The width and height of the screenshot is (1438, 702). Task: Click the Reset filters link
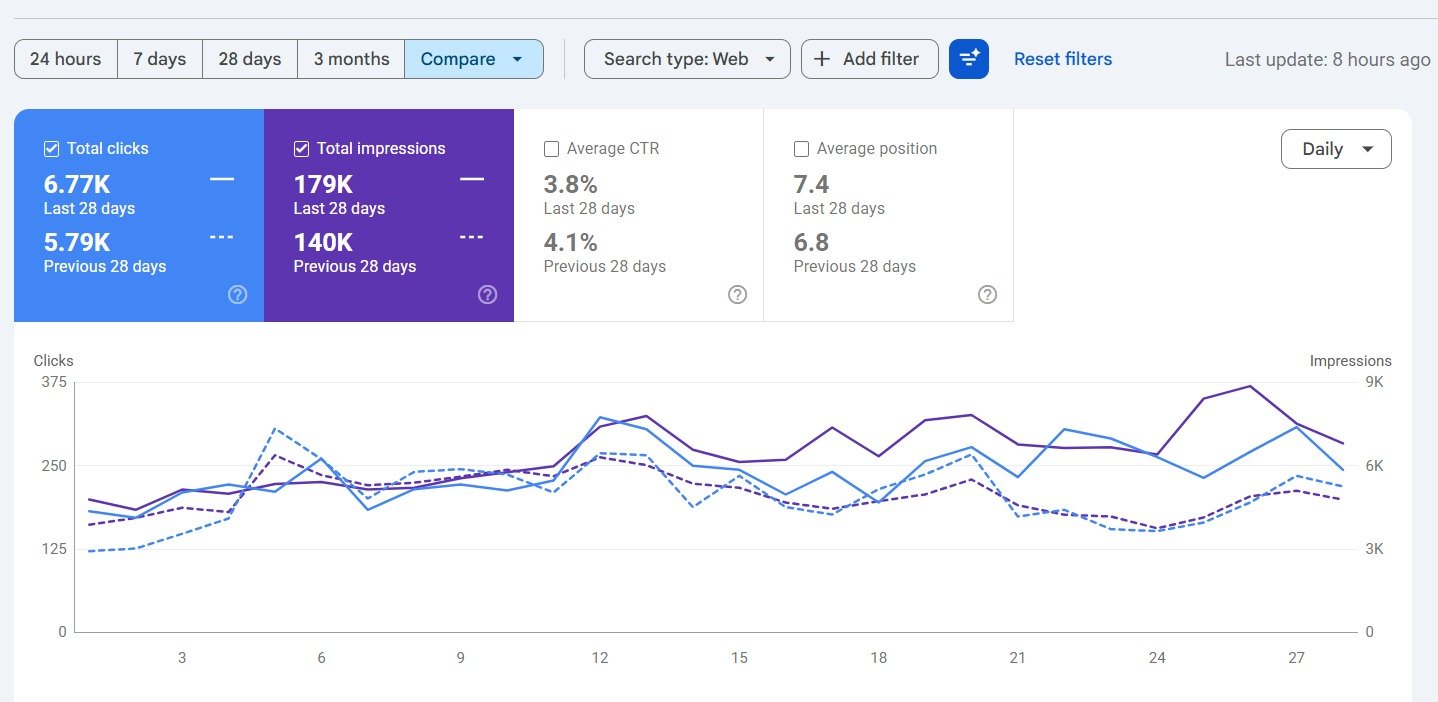pyautogui.click(x=1063, y=59)
